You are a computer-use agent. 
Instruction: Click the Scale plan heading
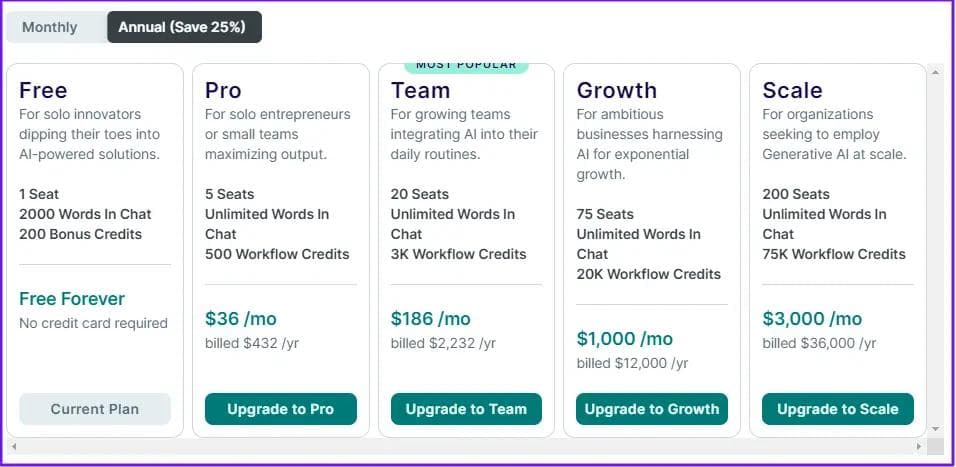click(x=792, y=90)
